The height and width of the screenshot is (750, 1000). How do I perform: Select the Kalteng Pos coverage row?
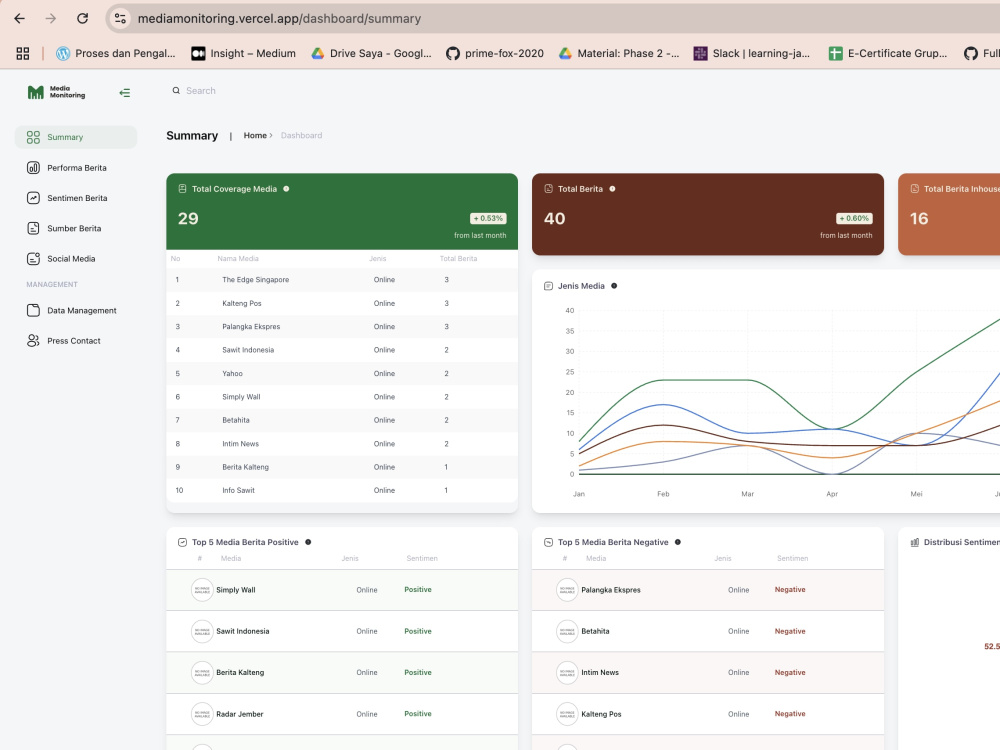(x=342, y=304)
